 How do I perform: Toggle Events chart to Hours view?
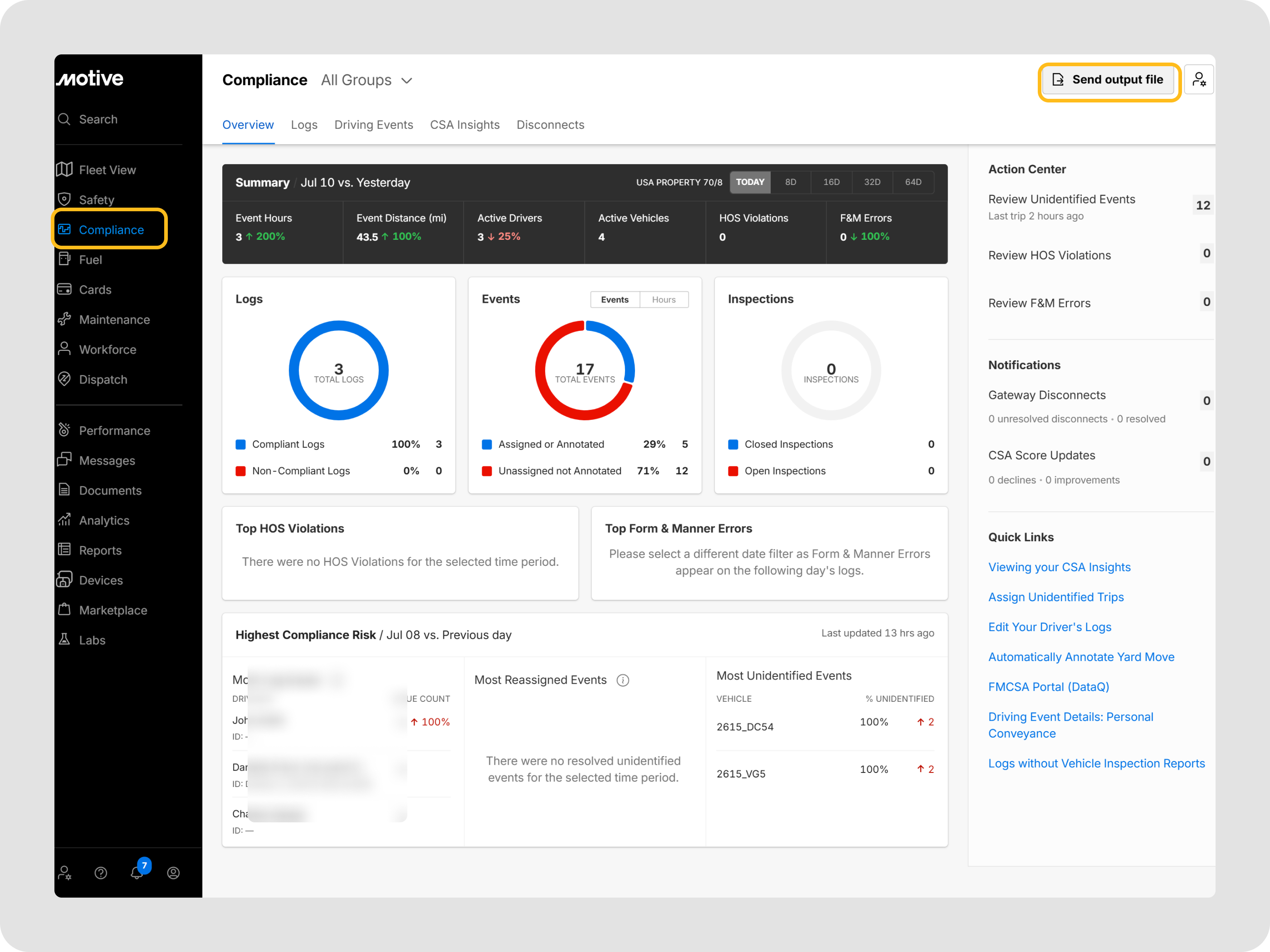point(664,300)
